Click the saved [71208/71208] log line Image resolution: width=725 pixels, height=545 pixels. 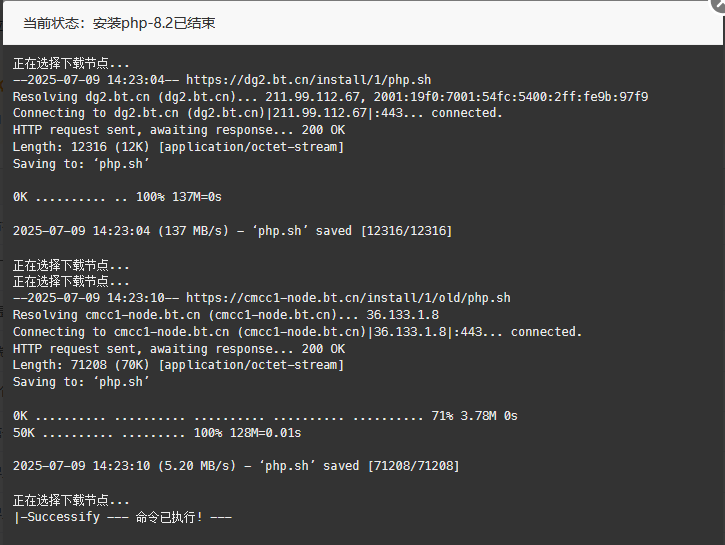pos(236,465)
